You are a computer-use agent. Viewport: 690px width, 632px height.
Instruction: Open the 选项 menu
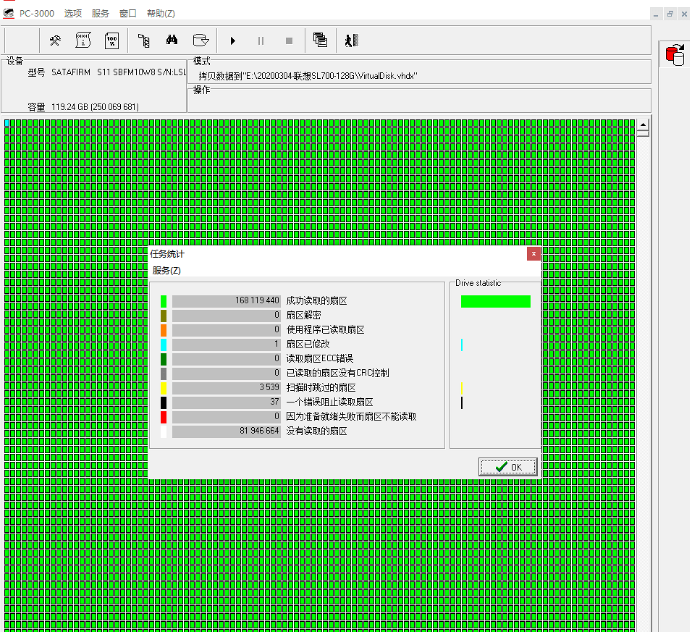coord(73,14)
